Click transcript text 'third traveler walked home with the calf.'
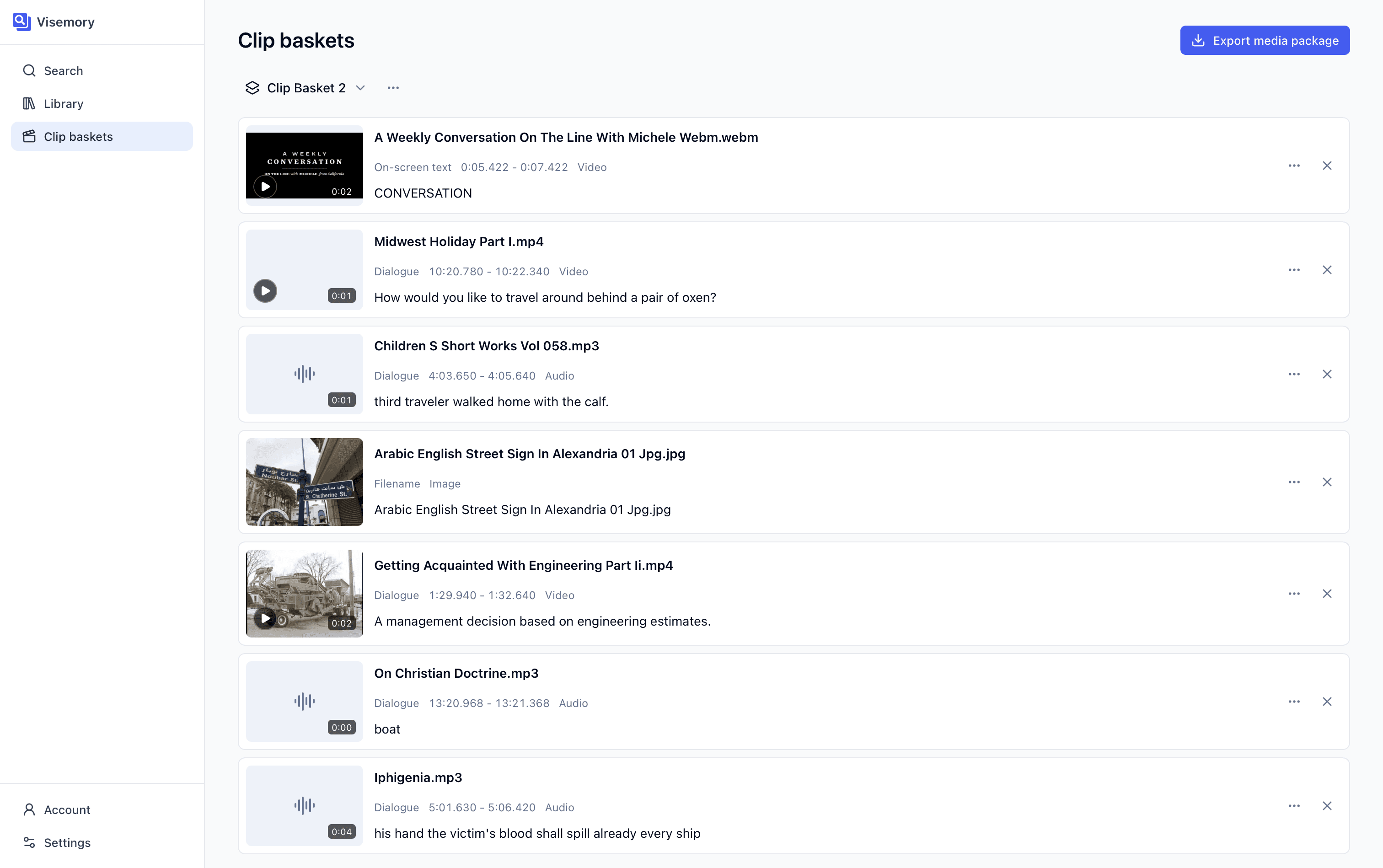This screenshot has width=1383, height=868. tap(492, 402)
